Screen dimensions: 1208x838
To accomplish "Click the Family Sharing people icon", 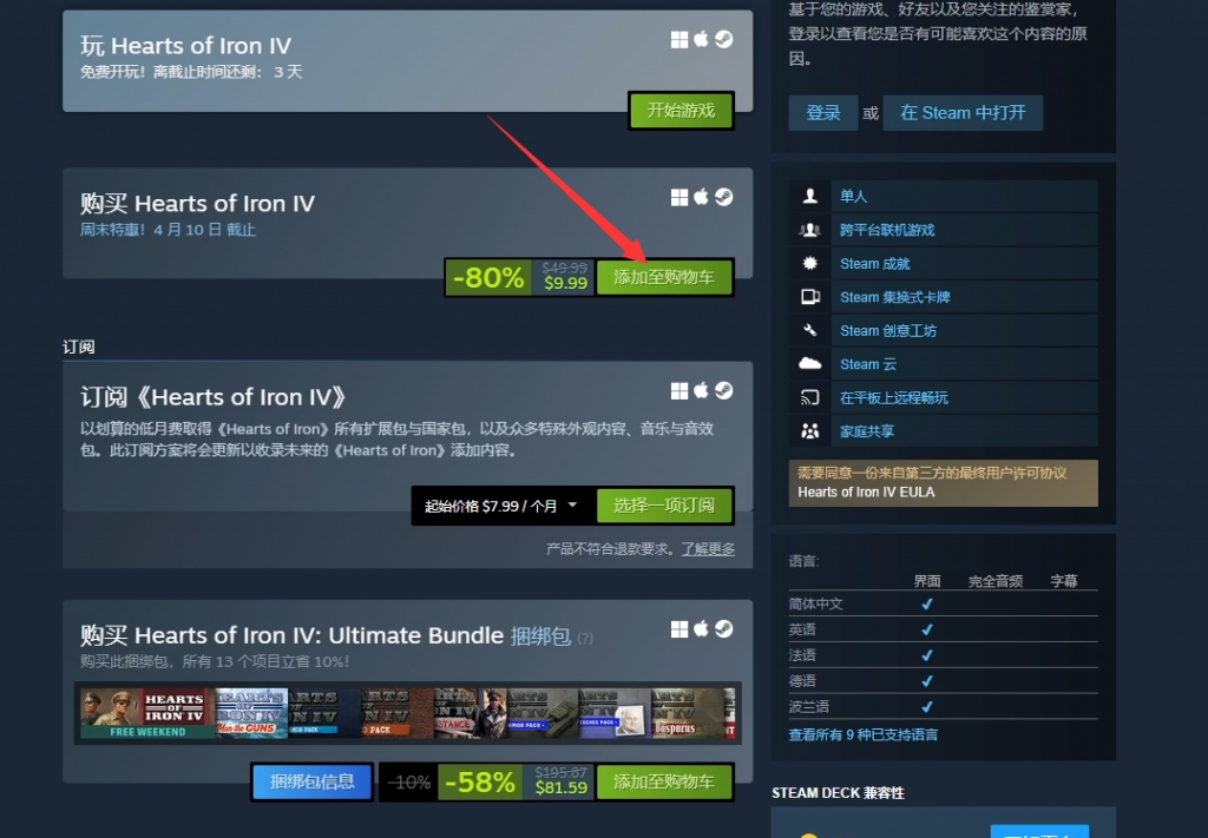I will point(810,431).
